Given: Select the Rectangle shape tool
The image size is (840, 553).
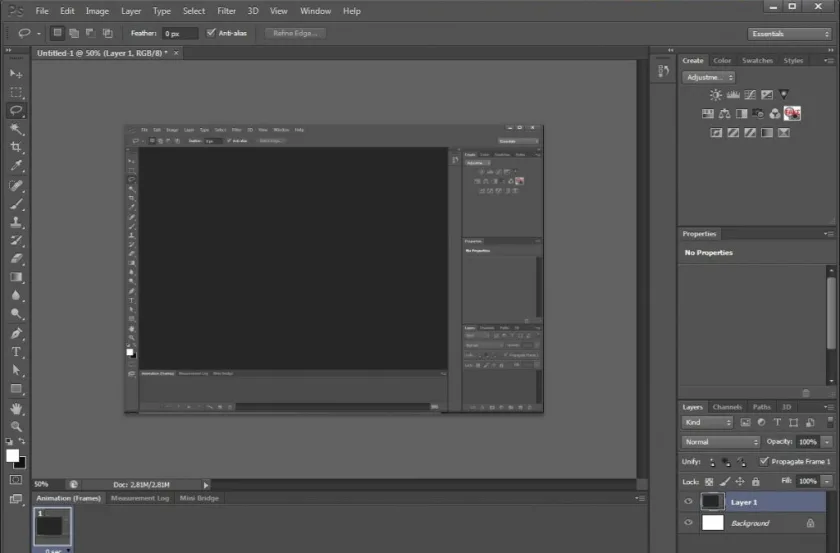Looking at the screenshot, I should click(x=16, y=389).
